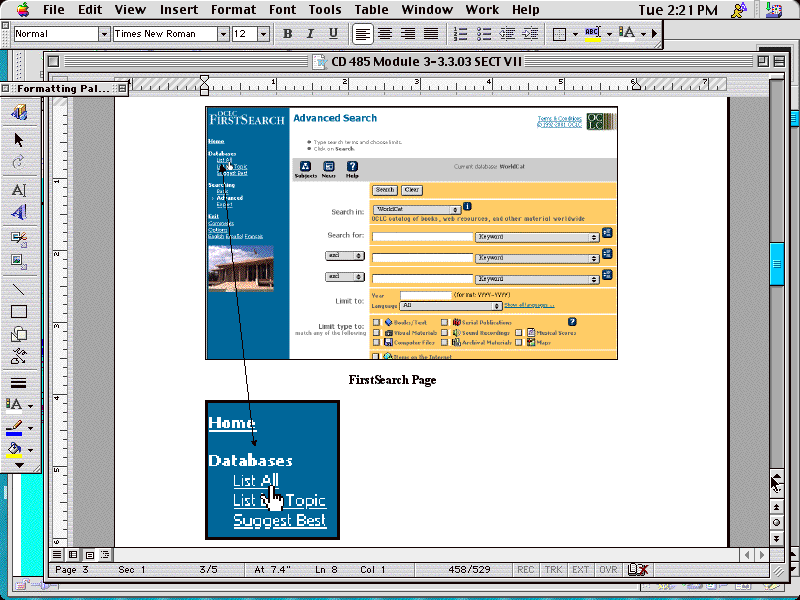This screenshot has height=600, width=800.
Task: Open the Insert menu
Action: 179,10
